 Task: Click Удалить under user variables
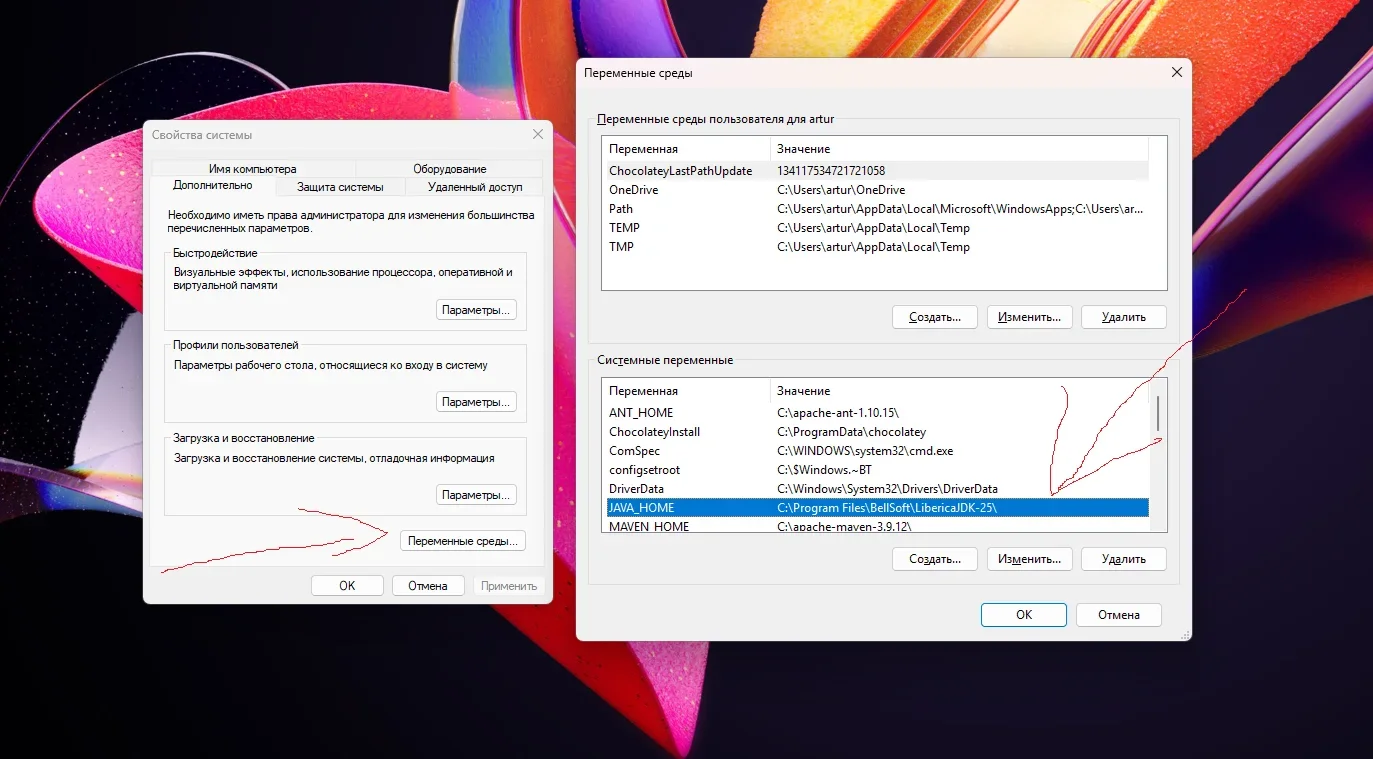1124,317
